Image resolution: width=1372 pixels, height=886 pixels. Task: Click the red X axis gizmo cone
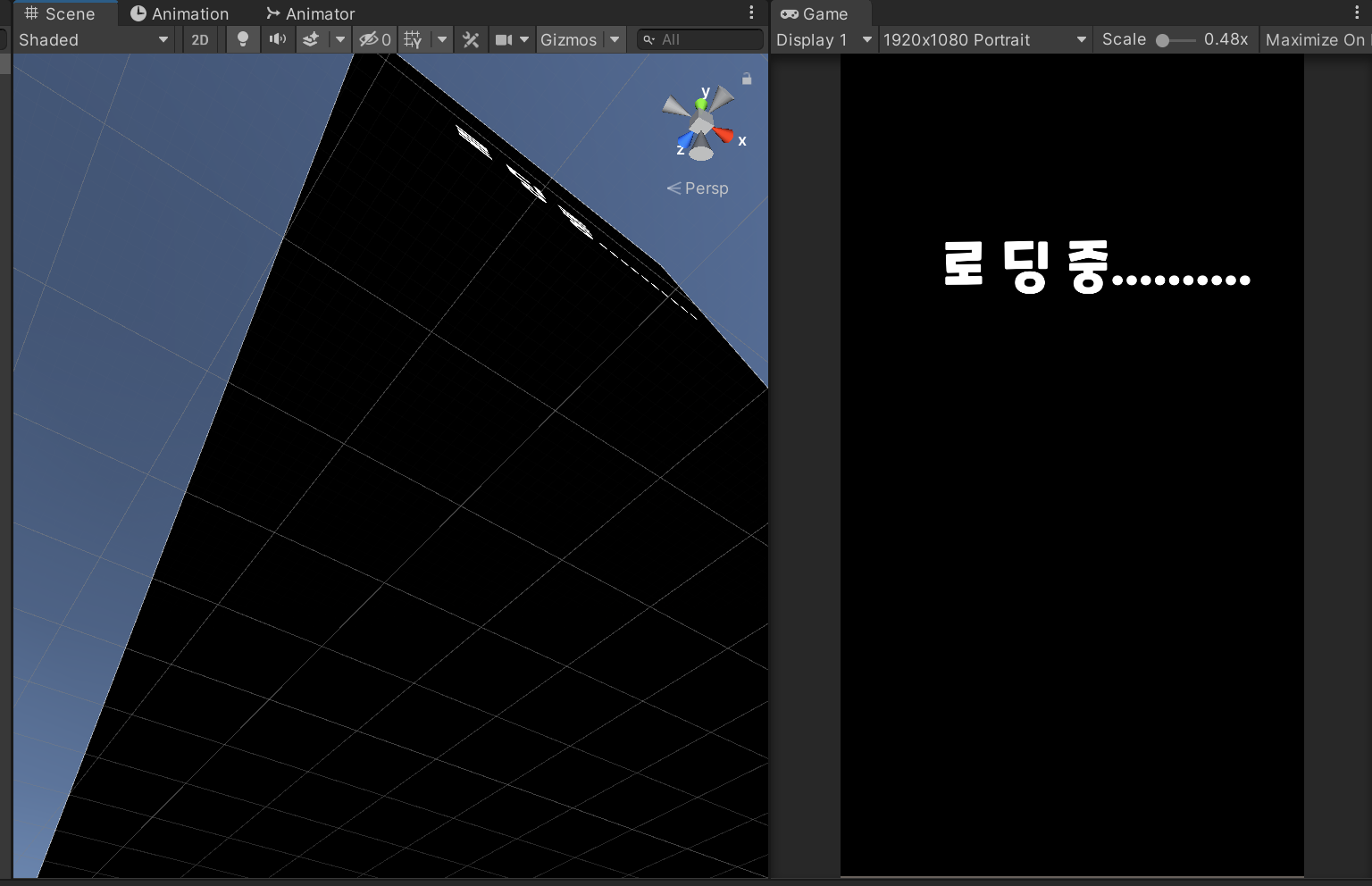click(x=724, y=136)
